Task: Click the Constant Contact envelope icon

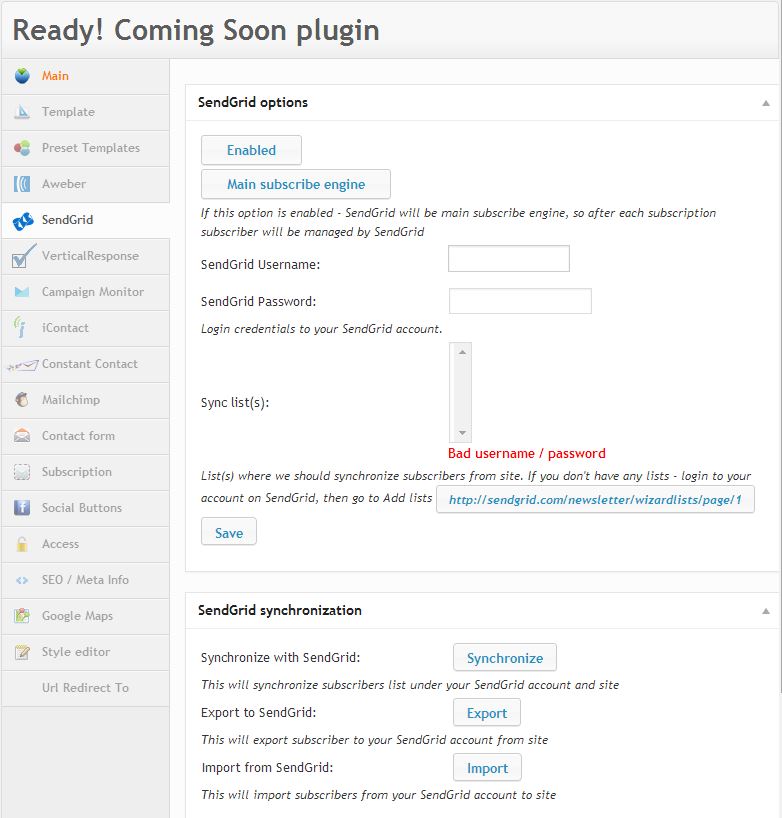Action: point(22,365)
